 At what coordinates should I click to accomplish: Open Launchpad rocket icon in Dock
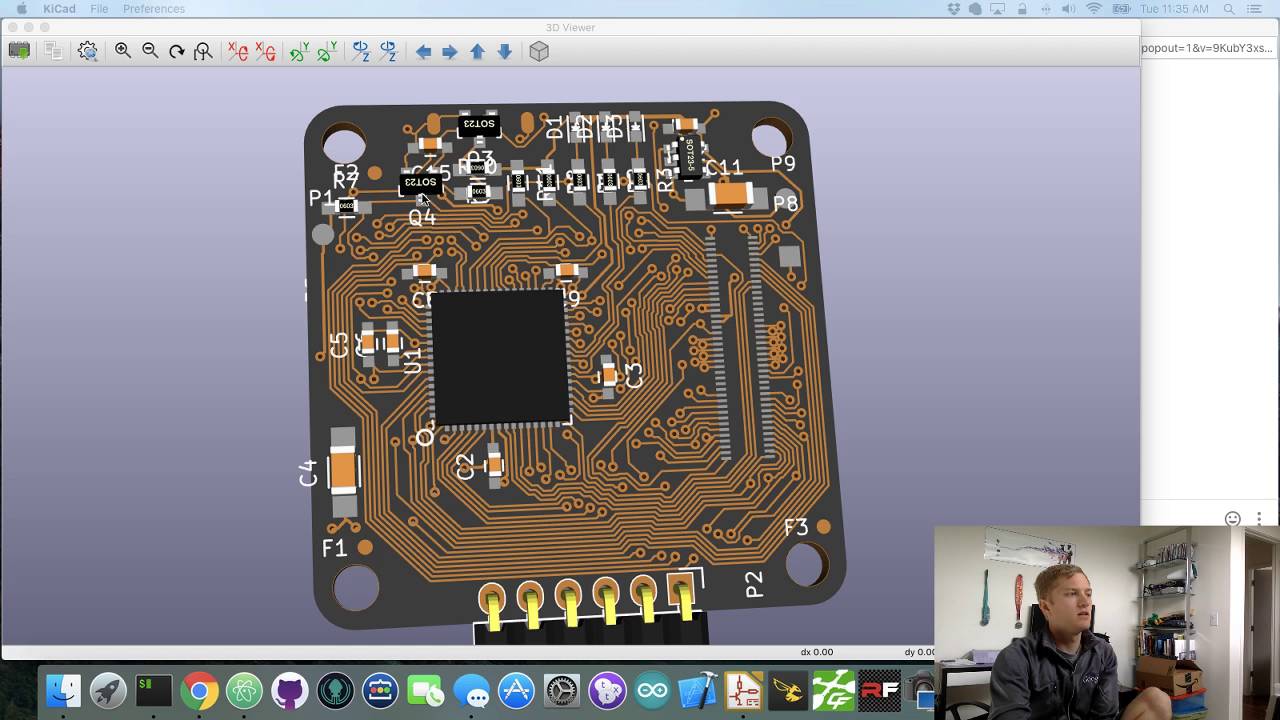click(108, 691)
